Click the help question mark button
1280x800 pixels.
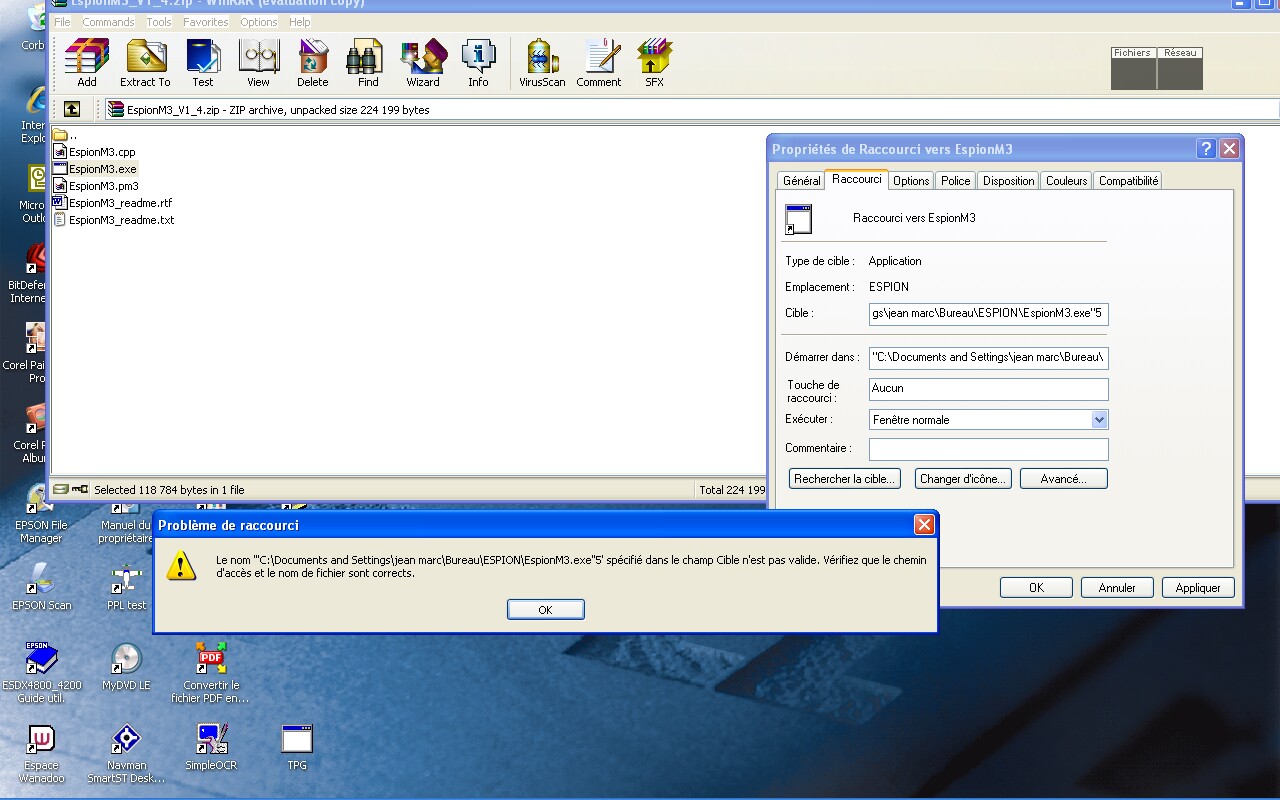click(1206, 149)
